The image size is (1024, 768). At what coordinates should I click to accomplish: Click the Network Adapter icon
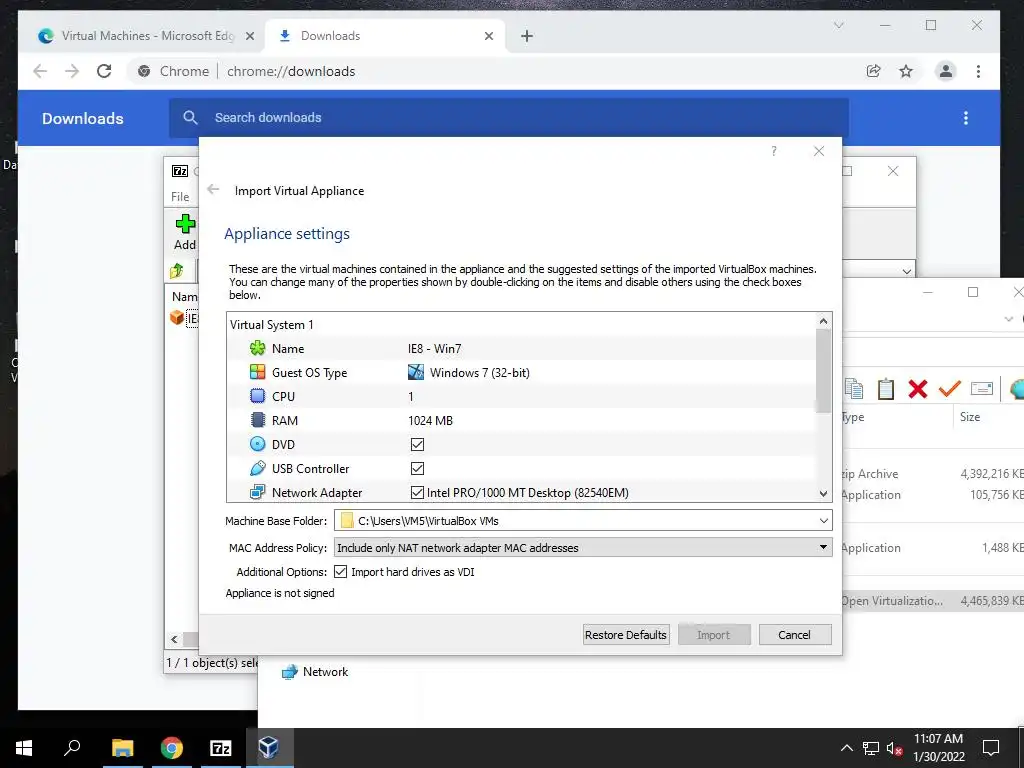click(257, 492)
